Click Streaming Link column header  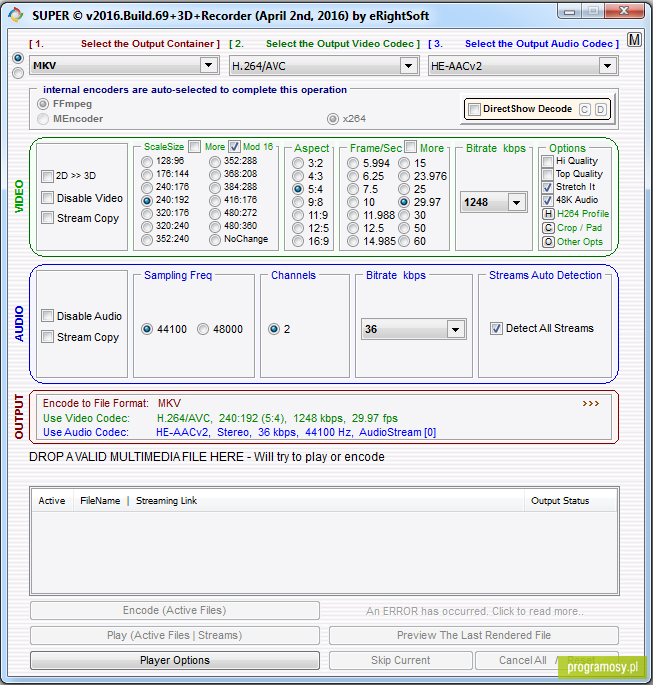click(166, 501)
